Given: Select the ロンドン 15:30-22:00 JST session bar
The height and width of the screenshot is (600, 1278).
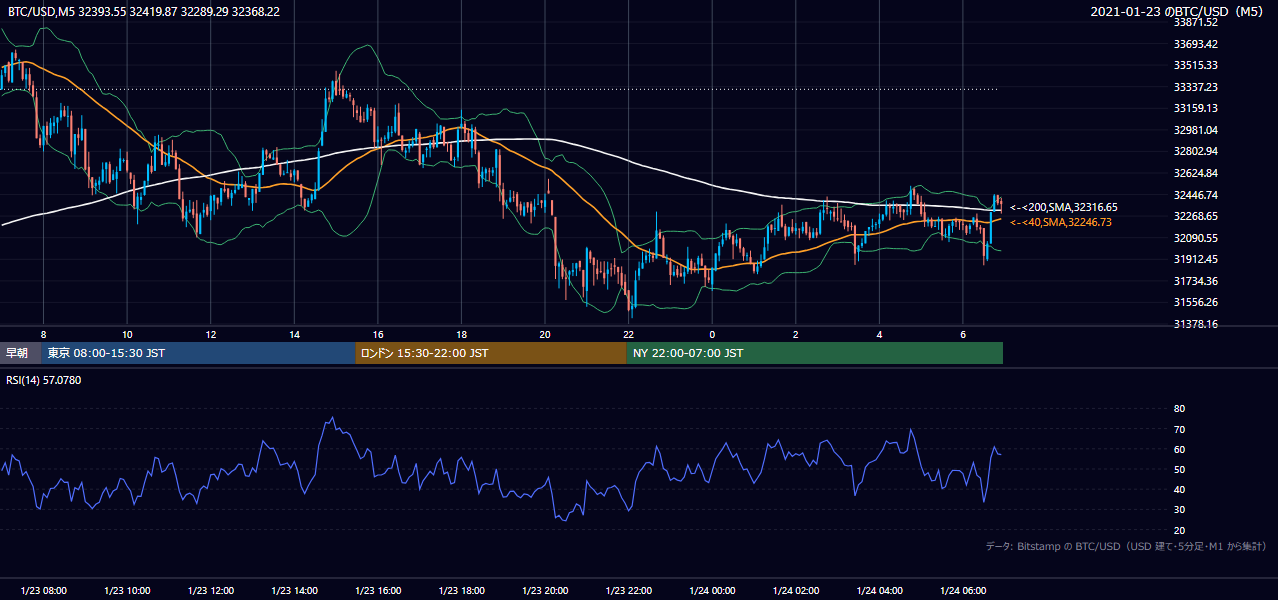Looking at the screenshot, I should (x=491, y=353).
